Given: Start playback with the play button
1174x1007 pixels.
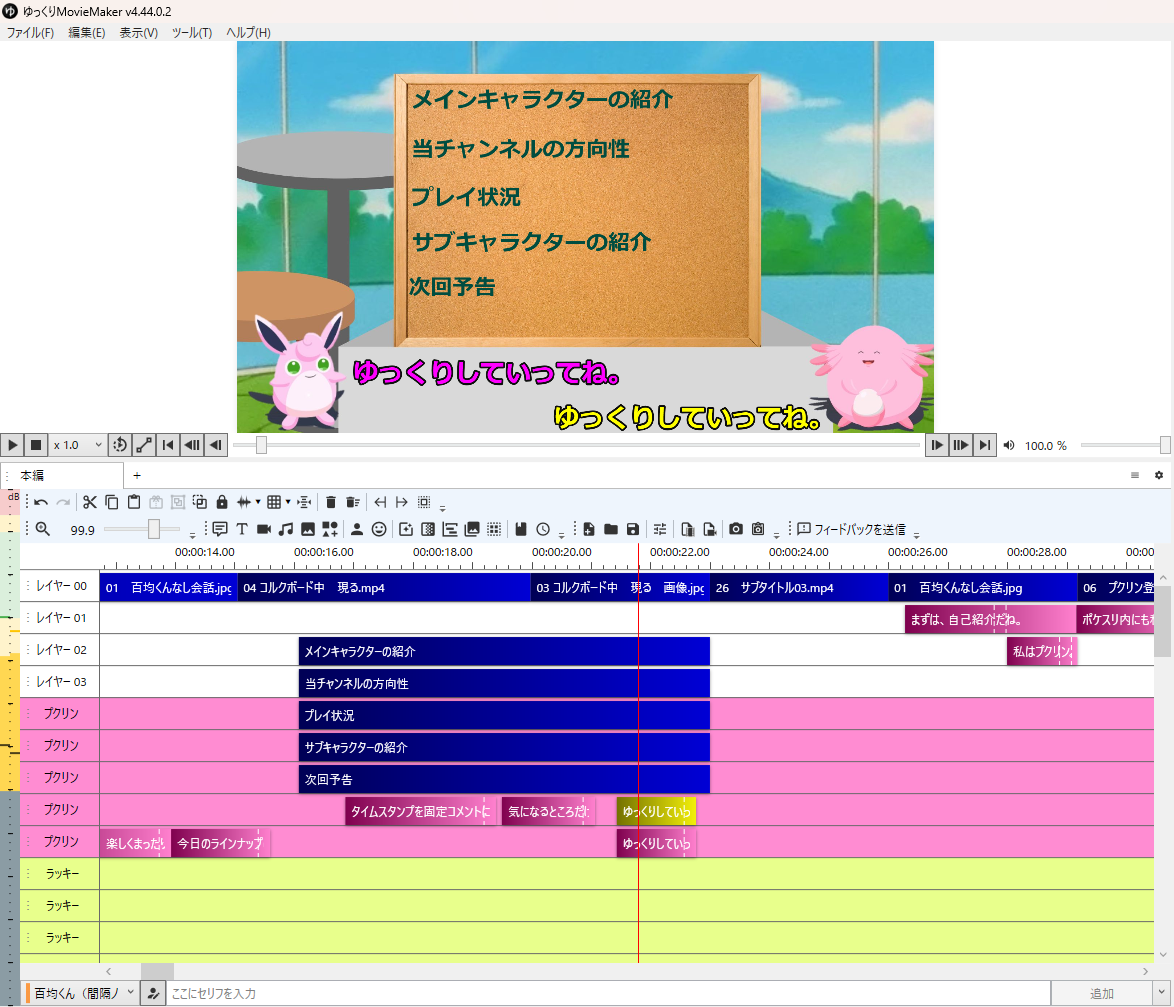Looking at the screenshot, I should 12,445.
